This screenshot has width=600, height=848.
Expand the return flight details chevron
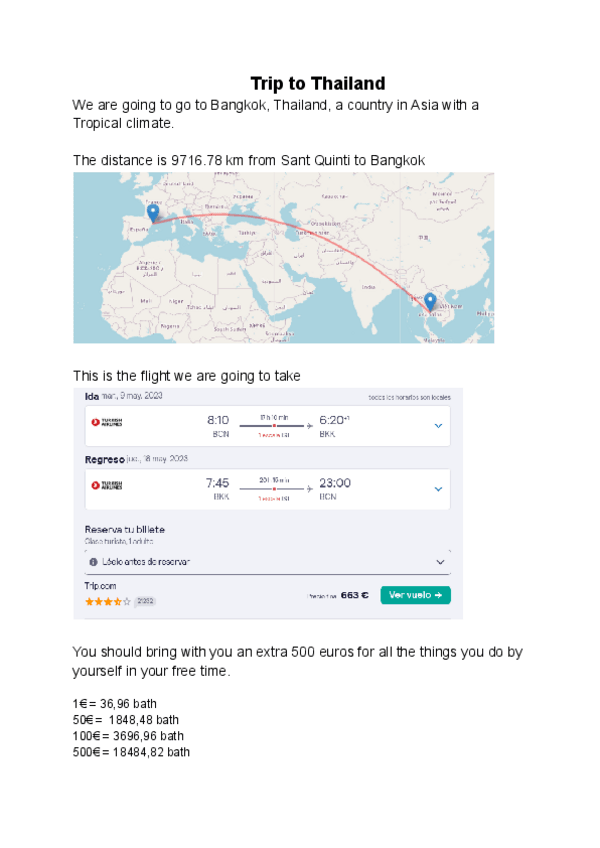438,489
